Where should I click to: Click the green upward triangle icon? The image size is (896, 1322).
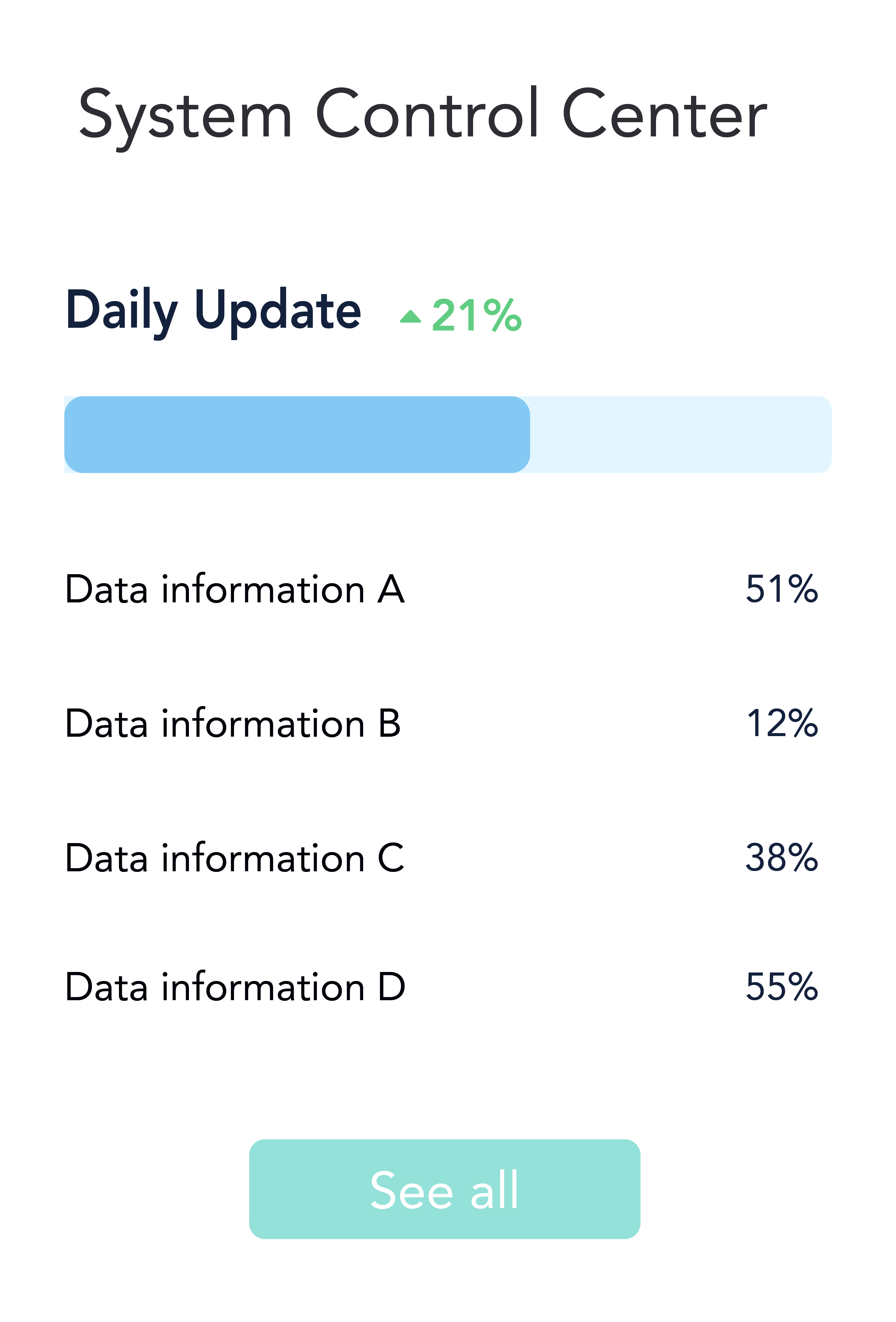(x=410, y=316)
